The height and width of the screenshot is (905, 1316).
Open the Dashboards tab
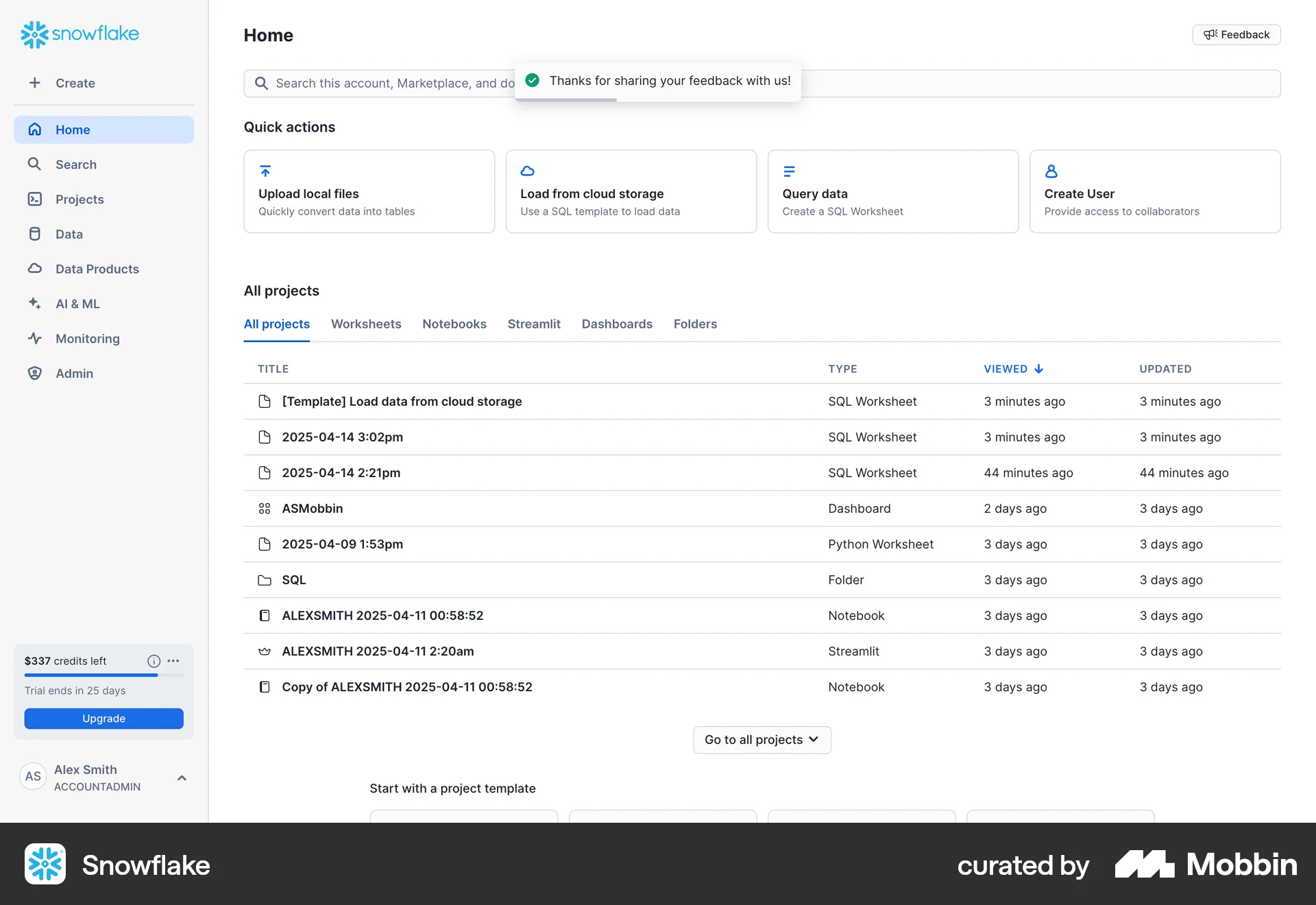(616, 324)
